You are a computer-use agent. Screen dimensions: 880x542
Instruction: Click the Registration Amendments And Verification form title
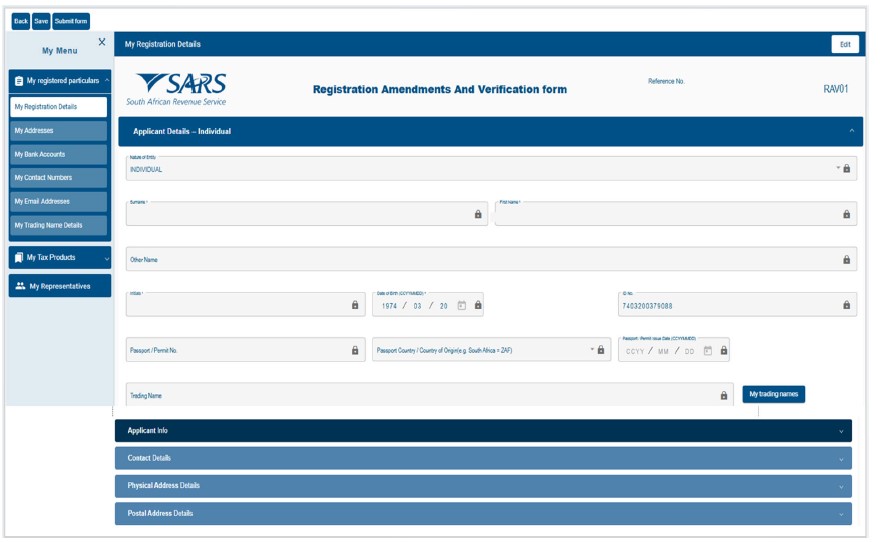tap(439, 89)
